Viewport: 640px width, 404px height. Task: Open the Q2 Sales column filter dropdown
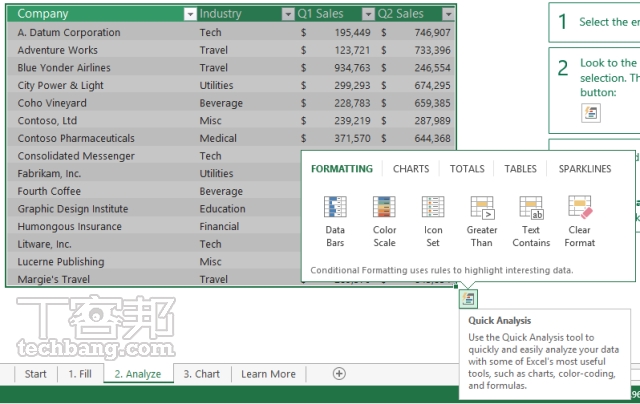point(448,14)
